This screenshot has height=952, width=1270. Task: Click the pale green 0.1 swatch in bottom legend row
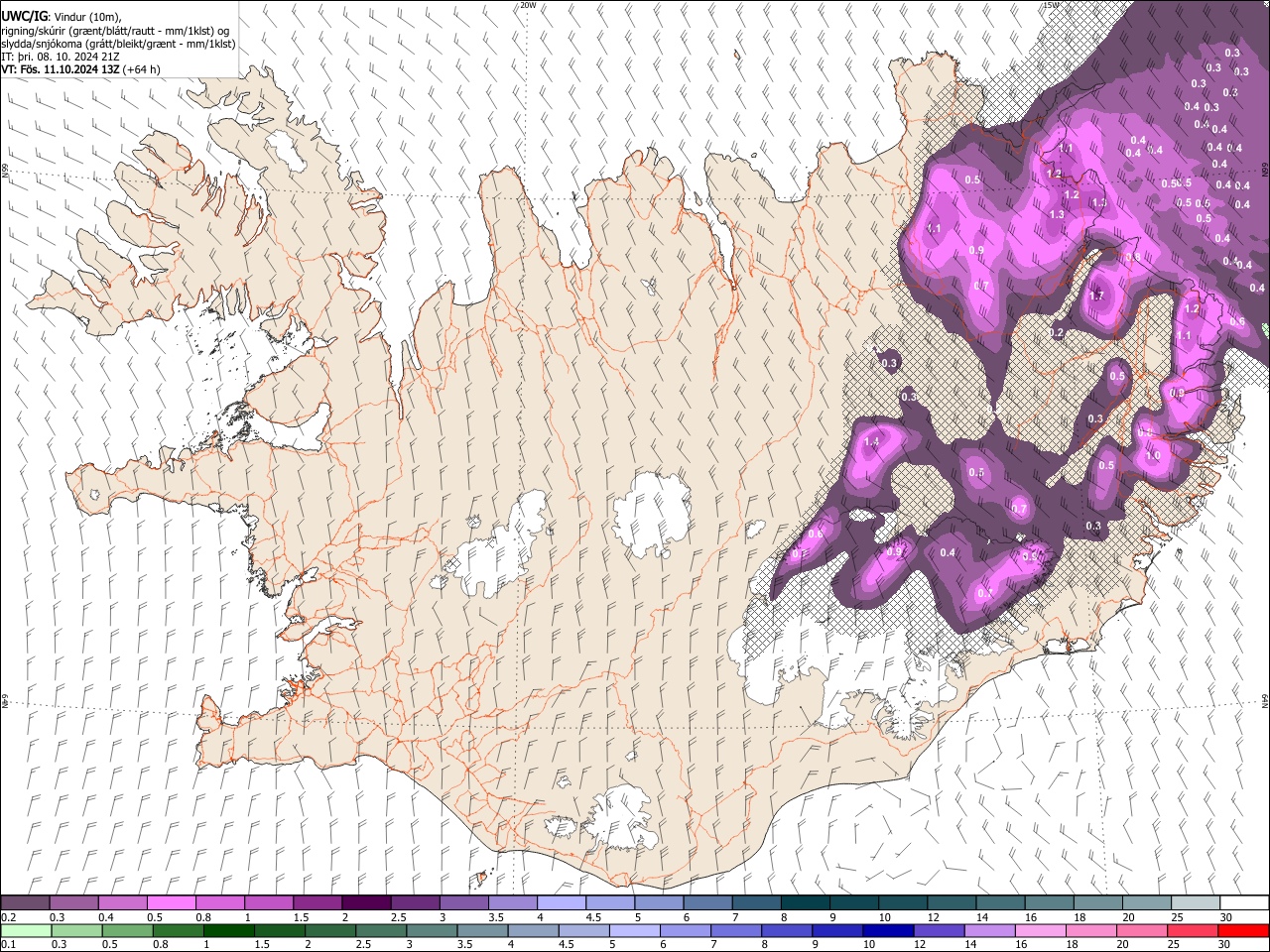point(26,930)
